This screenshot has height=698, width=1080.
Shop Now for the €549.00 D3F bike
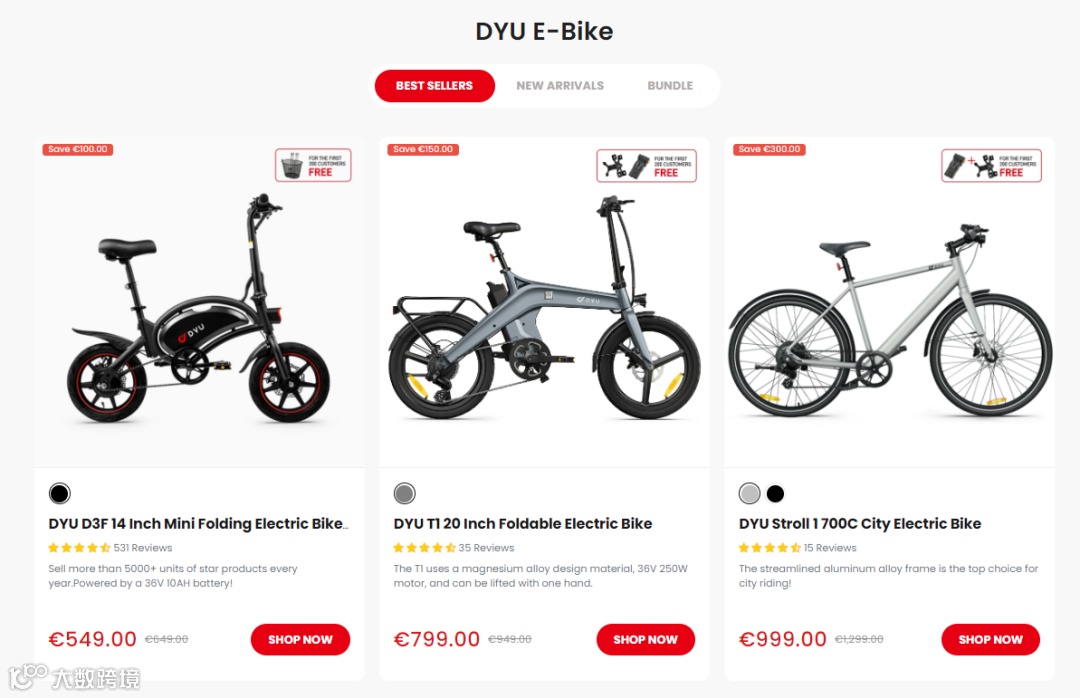tap(300, 639)
